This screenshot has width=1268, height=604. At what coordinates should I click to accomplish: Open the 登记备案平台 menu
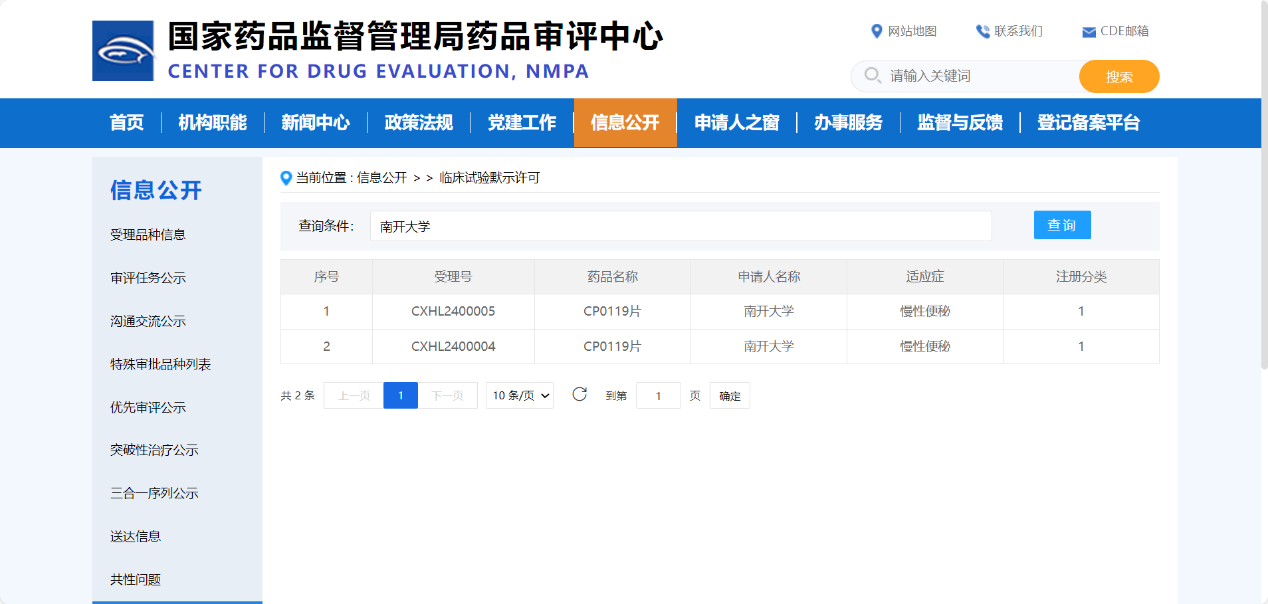pos(1088,123)
